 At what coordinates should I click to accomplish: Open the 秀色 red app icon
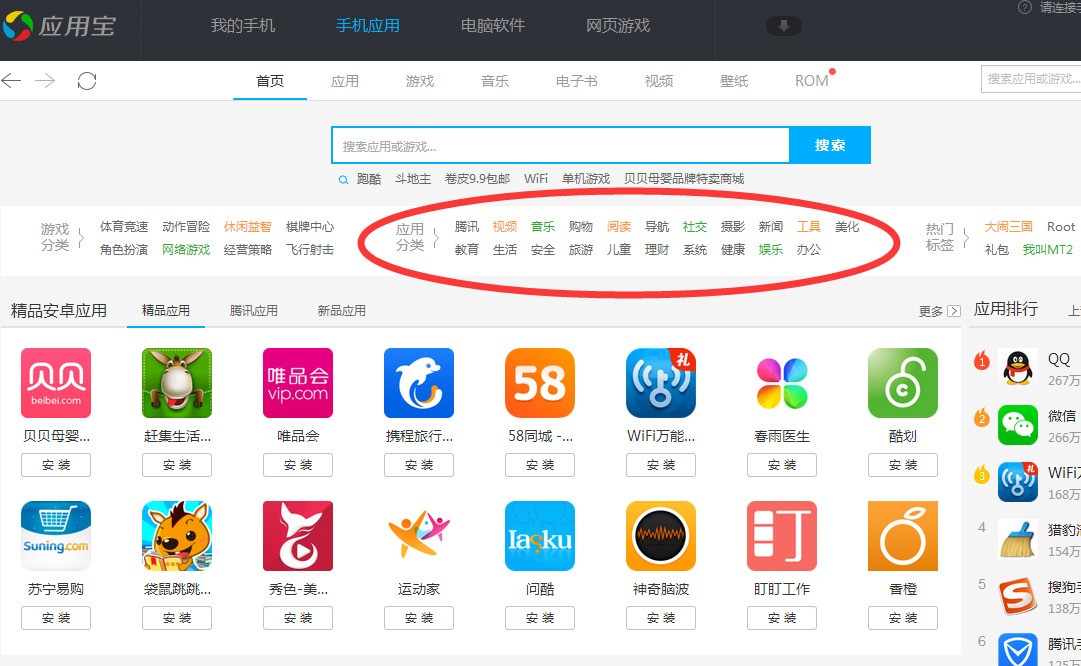pos(298,536)
